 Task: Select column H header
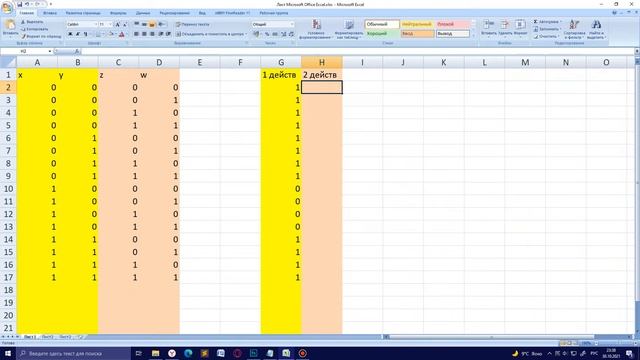pyautogui.click(x=322, y=62)
